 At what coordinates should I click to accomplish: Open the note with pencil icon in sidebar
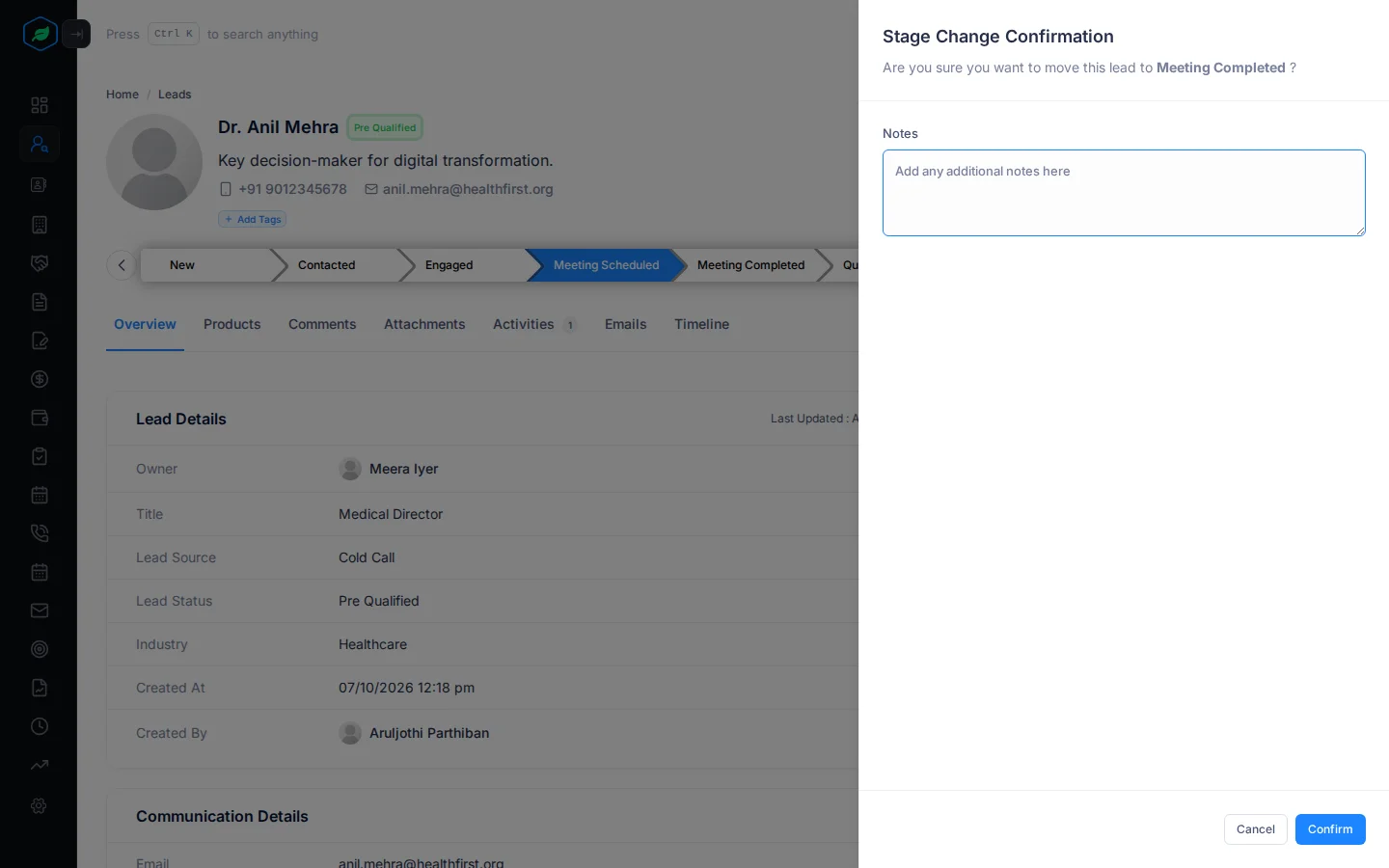[40, 340]
